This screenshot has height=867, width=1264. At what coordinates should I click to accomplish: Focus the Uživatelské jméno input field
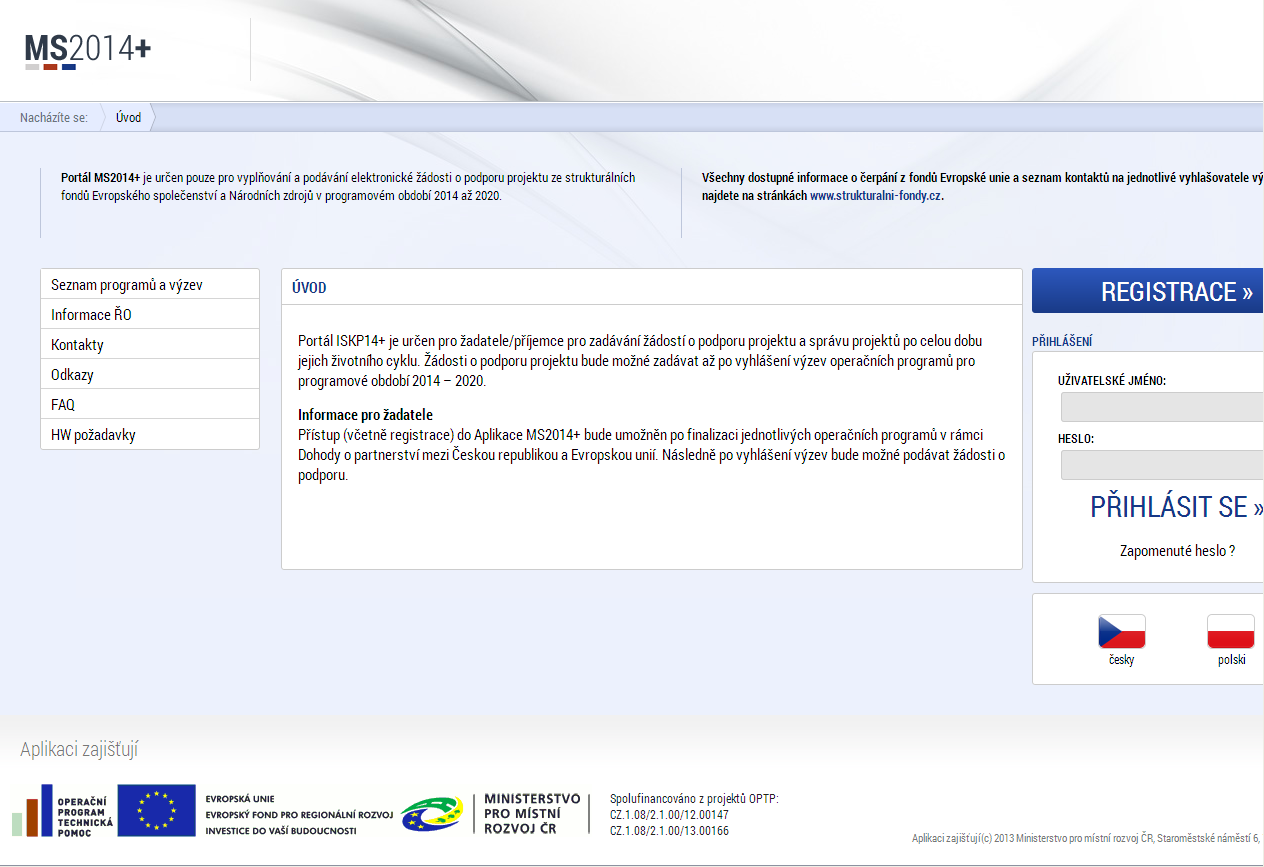coord(1162,407)
